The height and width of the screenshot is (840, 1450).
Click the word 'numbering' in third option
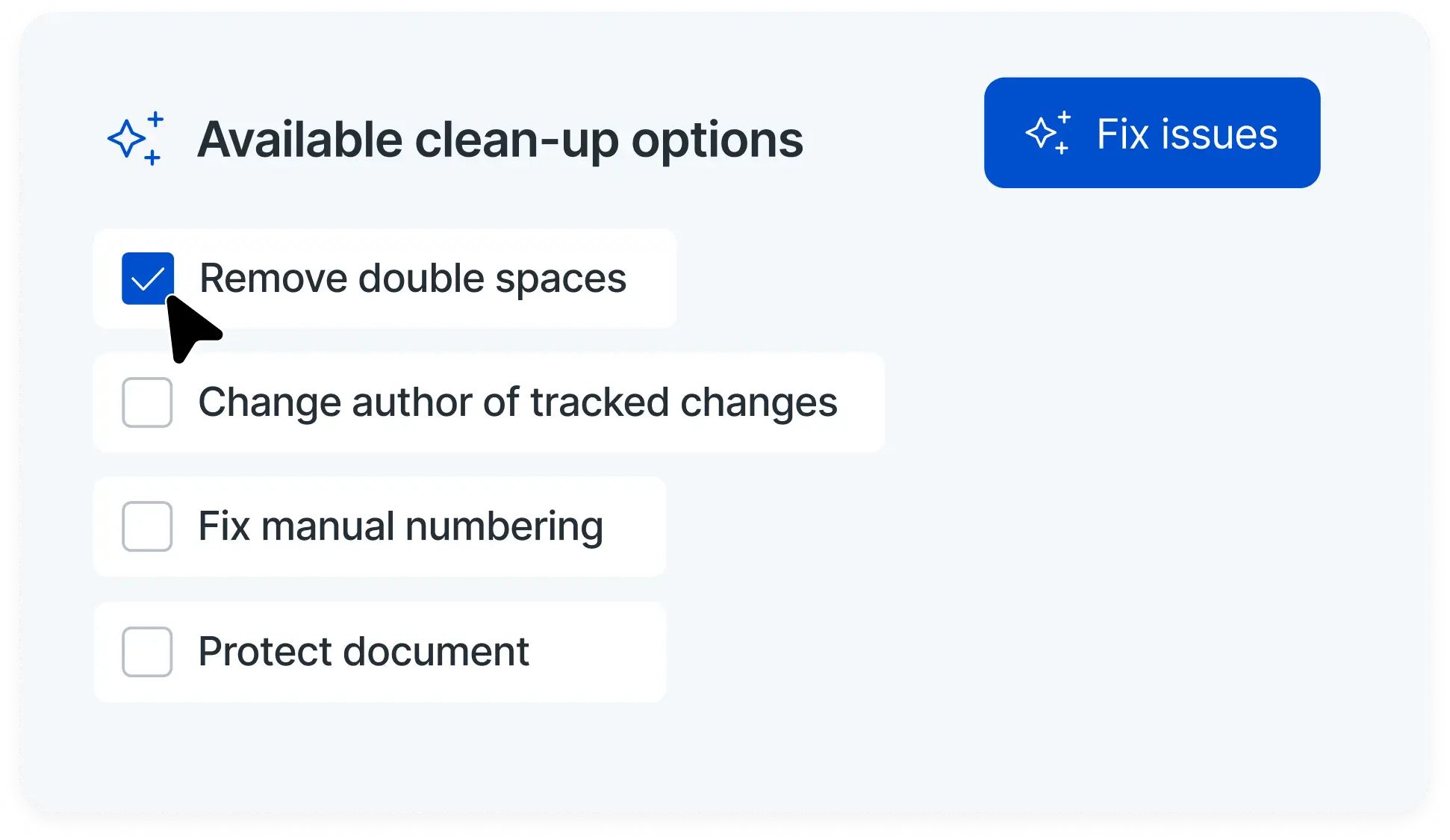(504, 527)
